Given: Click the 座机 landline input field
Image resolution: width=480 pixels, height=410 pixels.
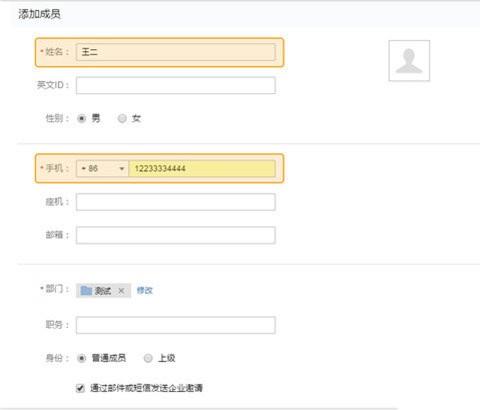Looking at the screenshot, I should click(176, 202).
